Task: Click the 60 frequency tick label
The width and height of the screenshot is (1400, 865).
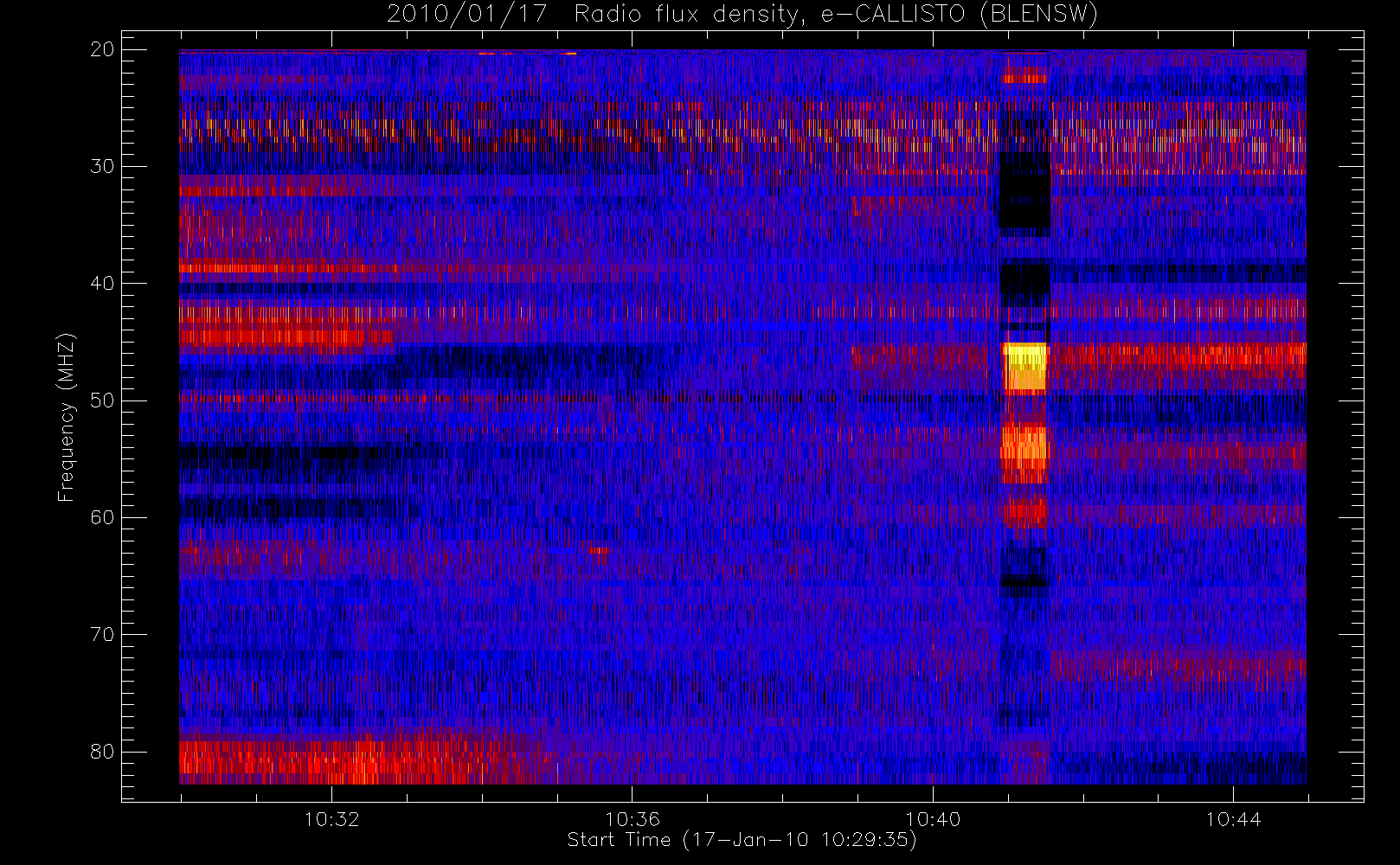Action: pos(102,517)
